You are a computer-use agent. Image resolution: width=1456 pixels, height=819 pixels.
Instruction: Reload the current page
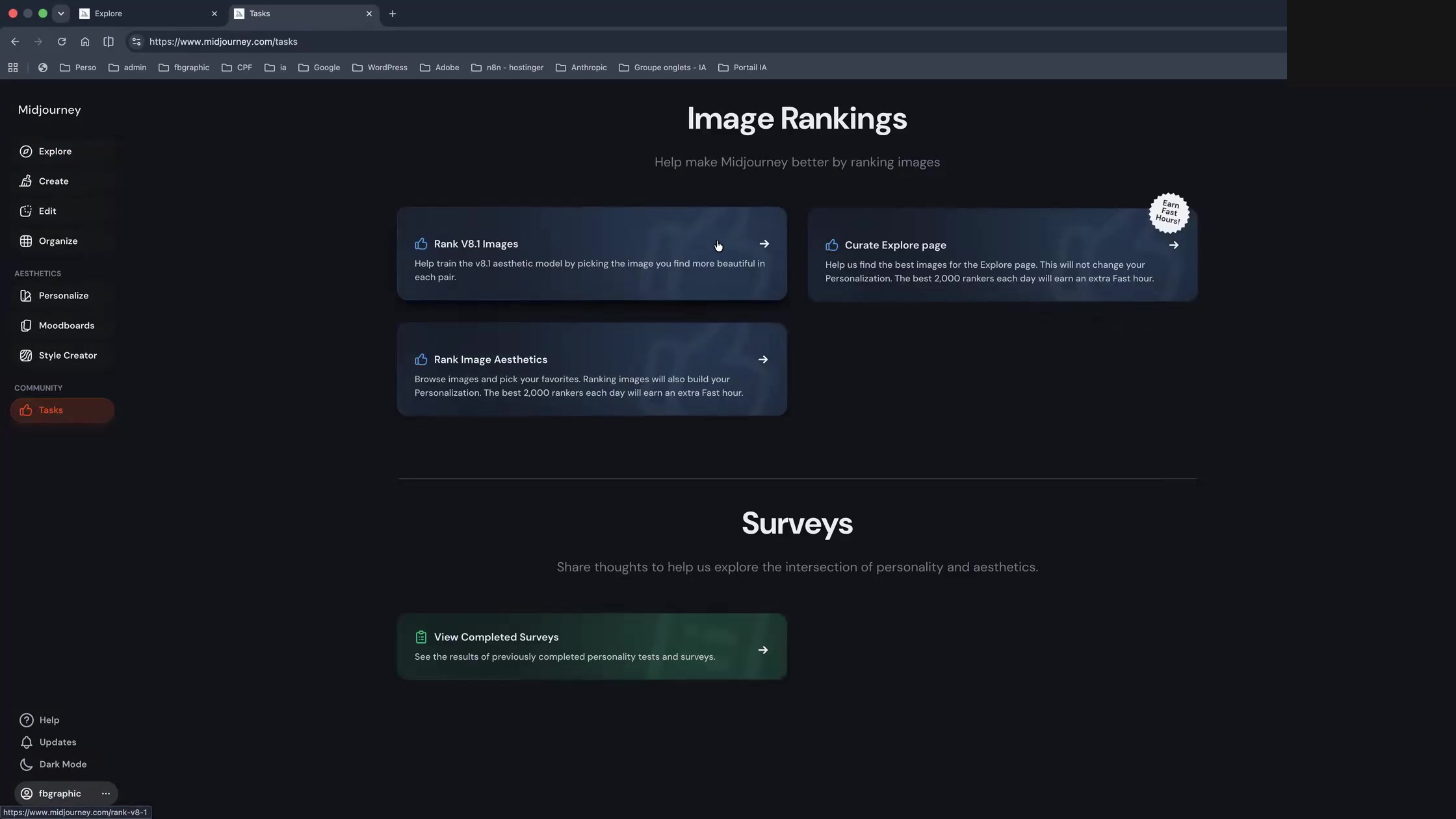(x=61, y=42)
